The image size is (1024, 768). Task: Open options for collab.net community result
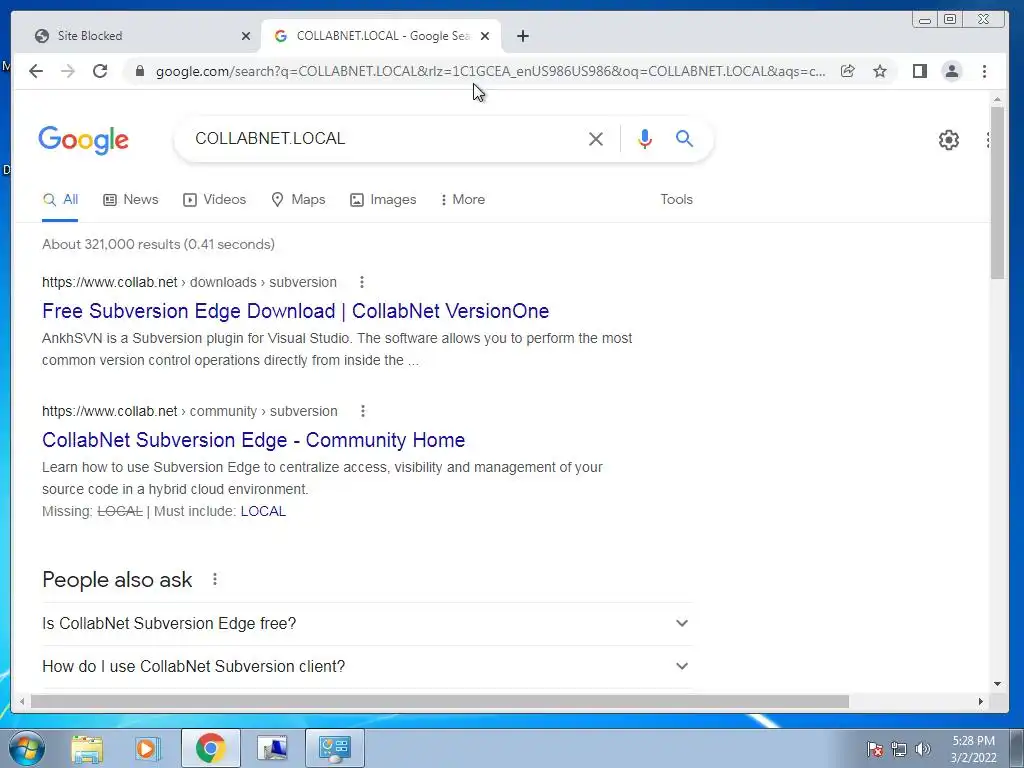362,411
